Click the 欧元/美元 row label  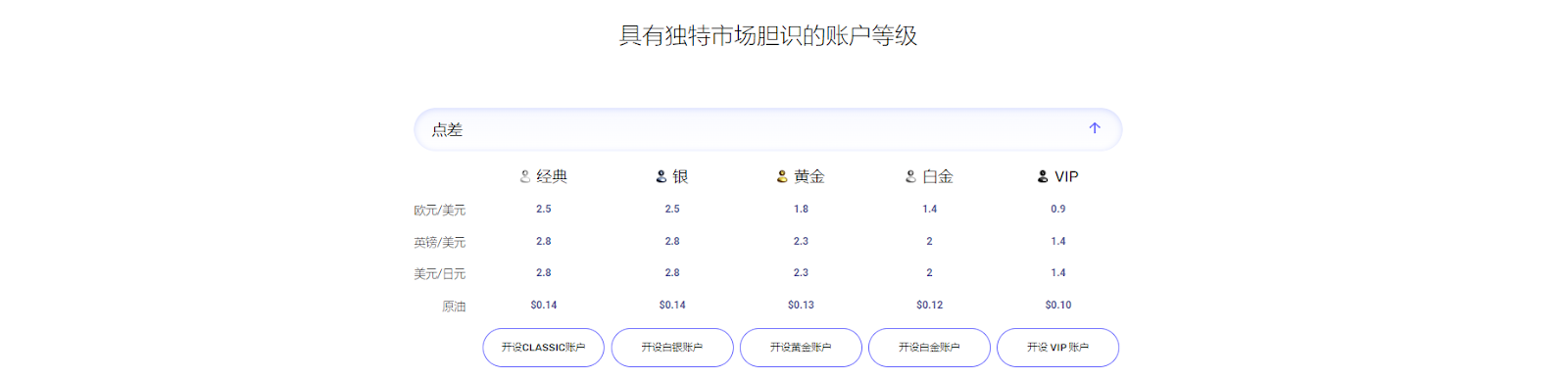[x=439, y=211]
